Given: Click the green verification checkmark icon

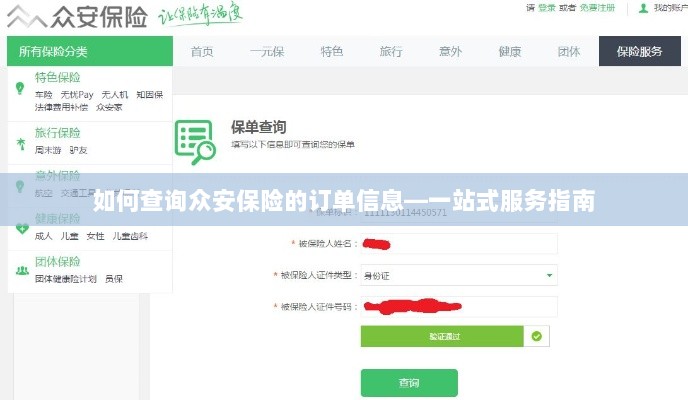Looking at the screenshot, I should (x=536, y=336).
